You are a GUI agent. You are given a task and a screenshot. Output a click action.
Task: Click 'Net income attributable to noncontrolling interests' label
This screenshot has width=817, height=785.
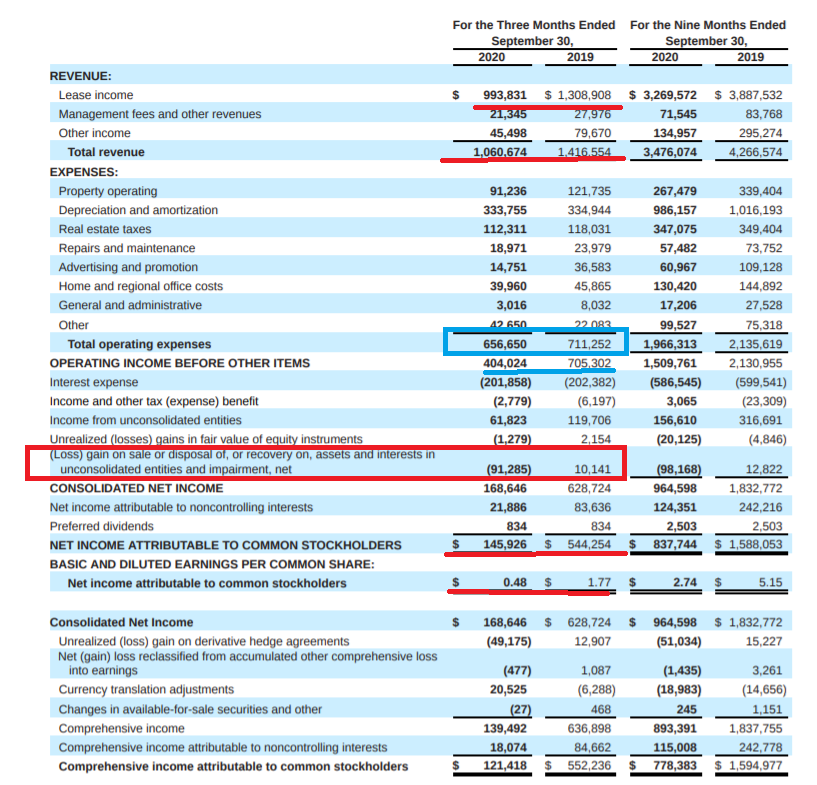[x=181, y=507]
